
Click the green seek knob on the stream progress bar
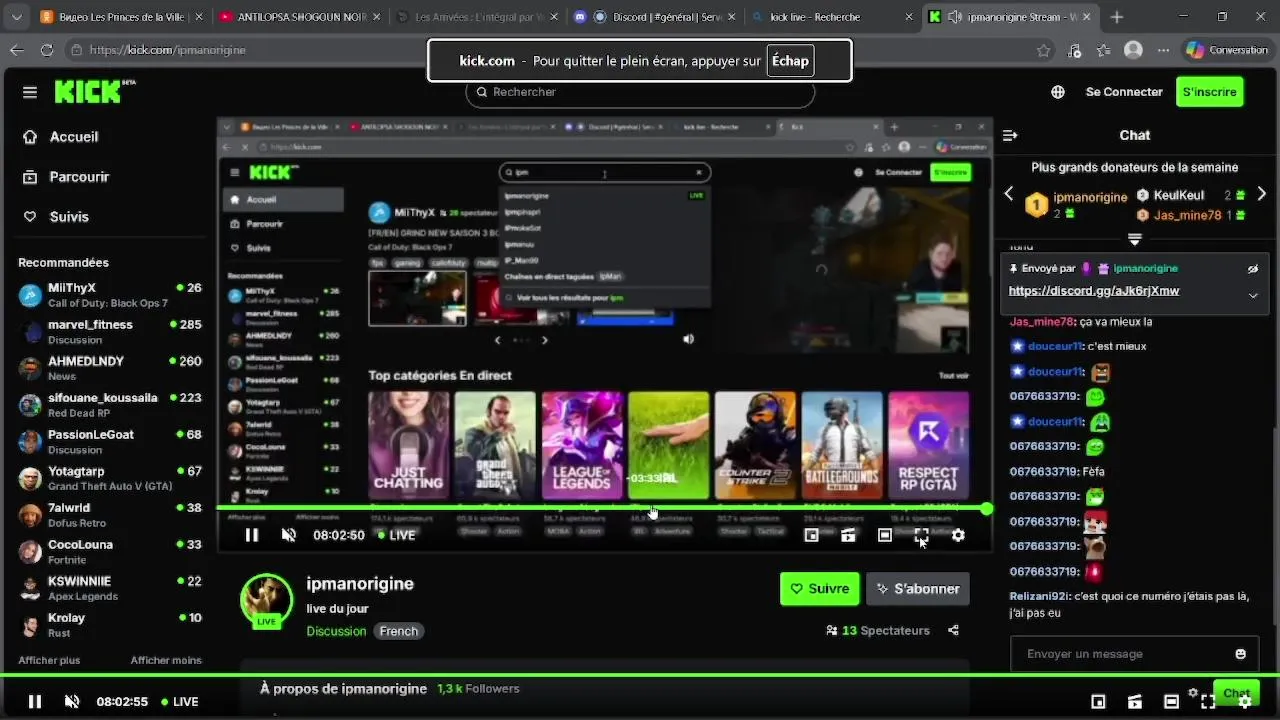987,509
